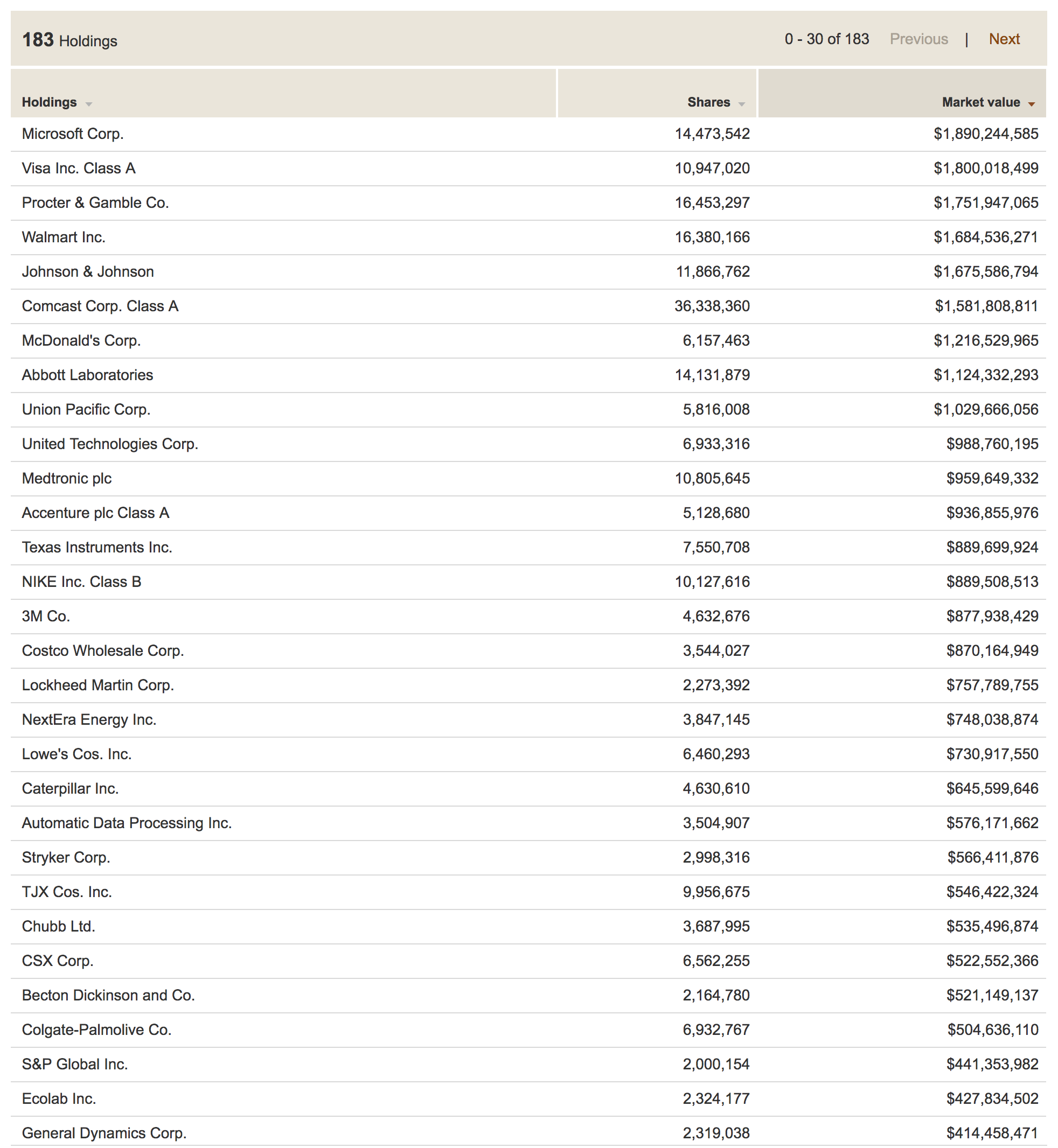Select the NIKE Inc. Class B row
The image size is (1058, 1148).
click(81, 582)
